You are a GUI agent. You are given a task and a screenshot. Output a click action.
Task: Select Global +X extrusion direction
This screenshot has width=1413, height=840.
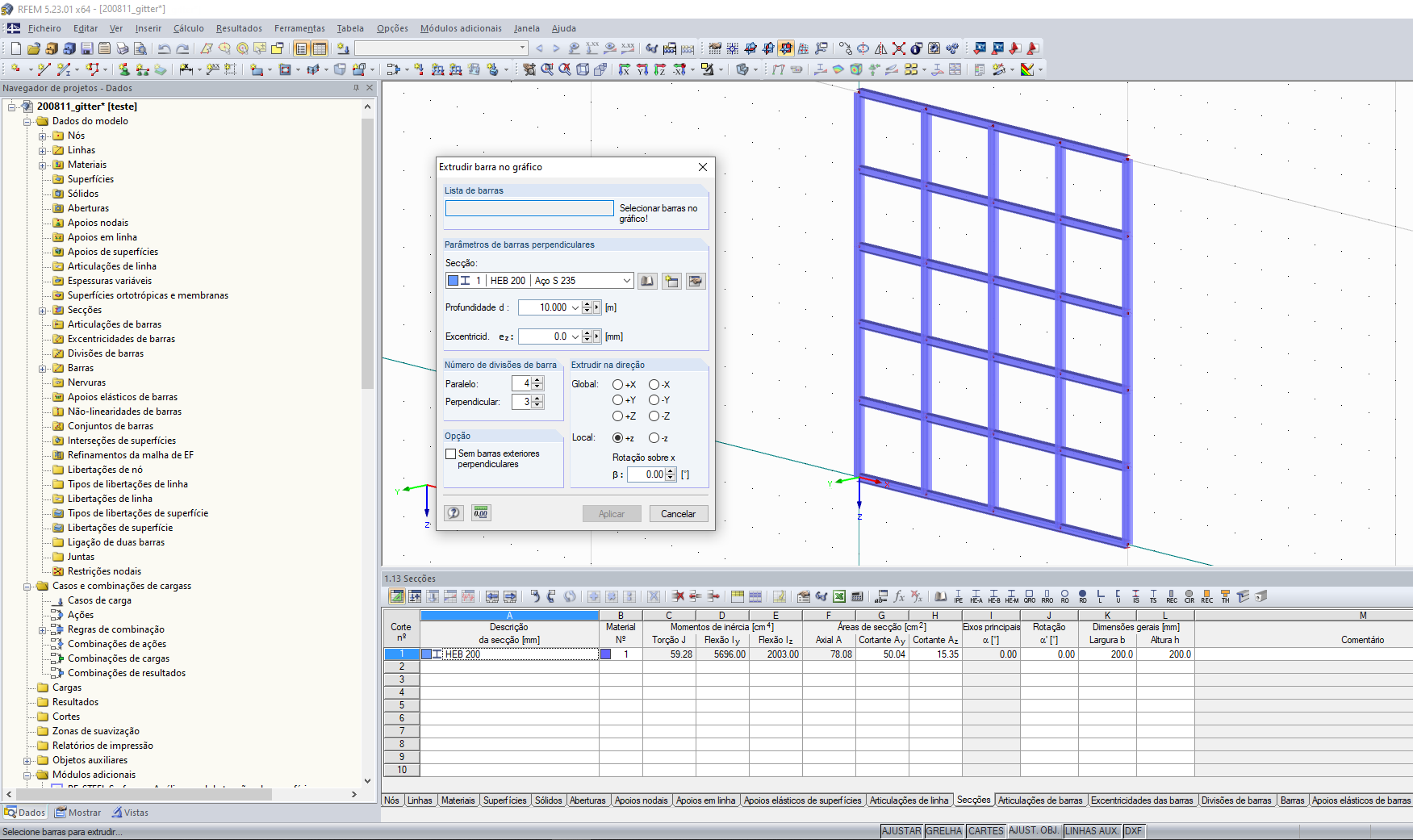click(x=617, y=385)
